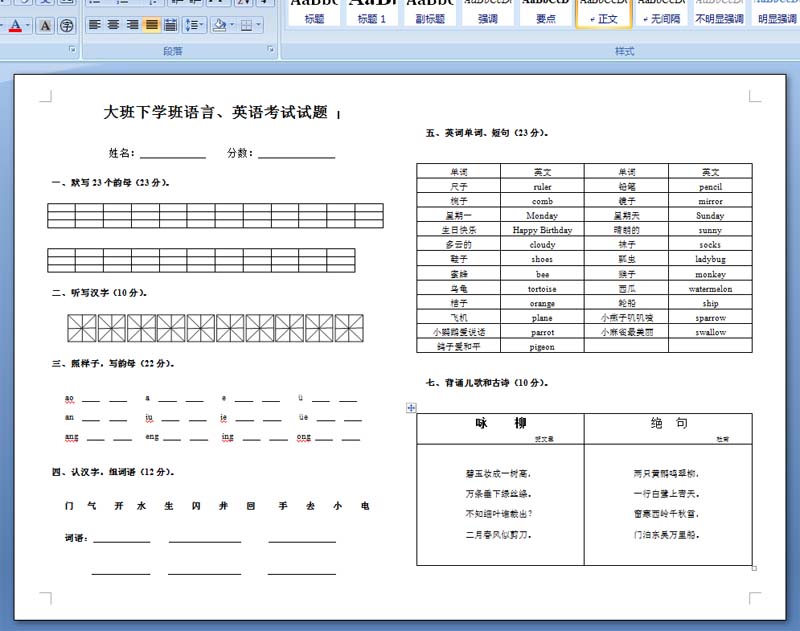Apply paragraph shading with paint bucket
Screen dimensions: 800x631
click(x=219, y=24)
